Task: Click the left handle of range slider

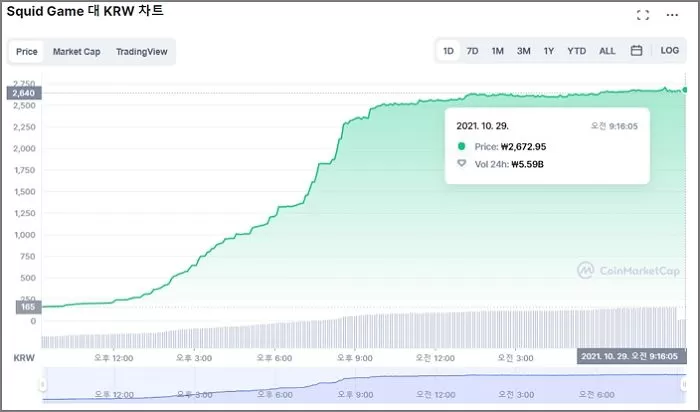Action: pyautogui.click(x=42, y=384)
